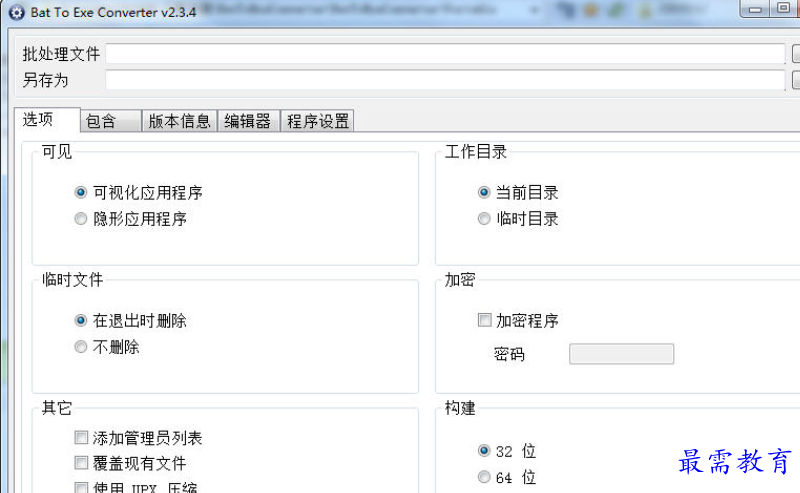Open the 包含 tab
The image size is (800, 493).
[x=111, y=121]
